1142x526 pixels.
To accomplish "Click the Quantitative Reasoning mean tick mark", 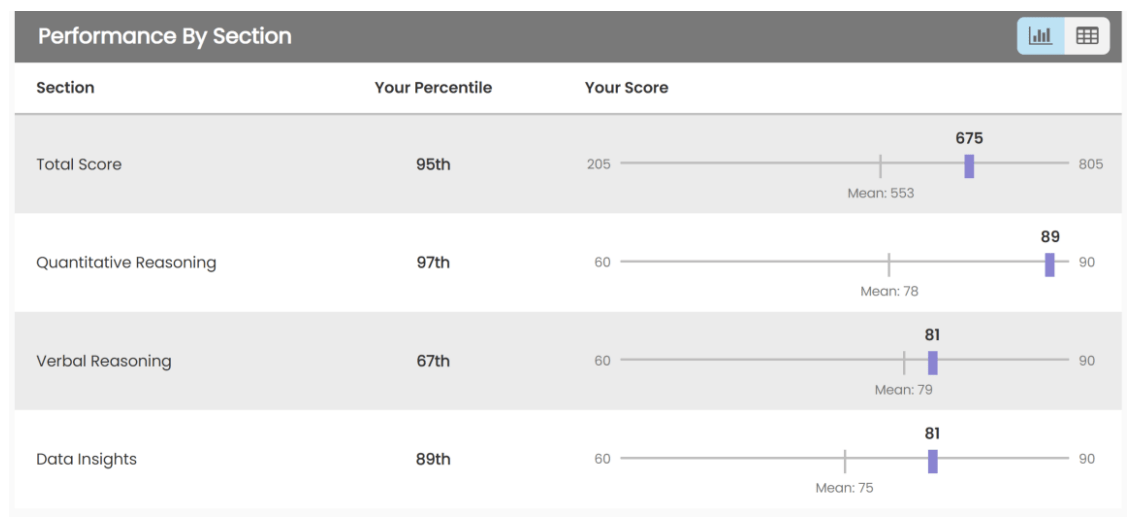I will (x=888, y=264).
